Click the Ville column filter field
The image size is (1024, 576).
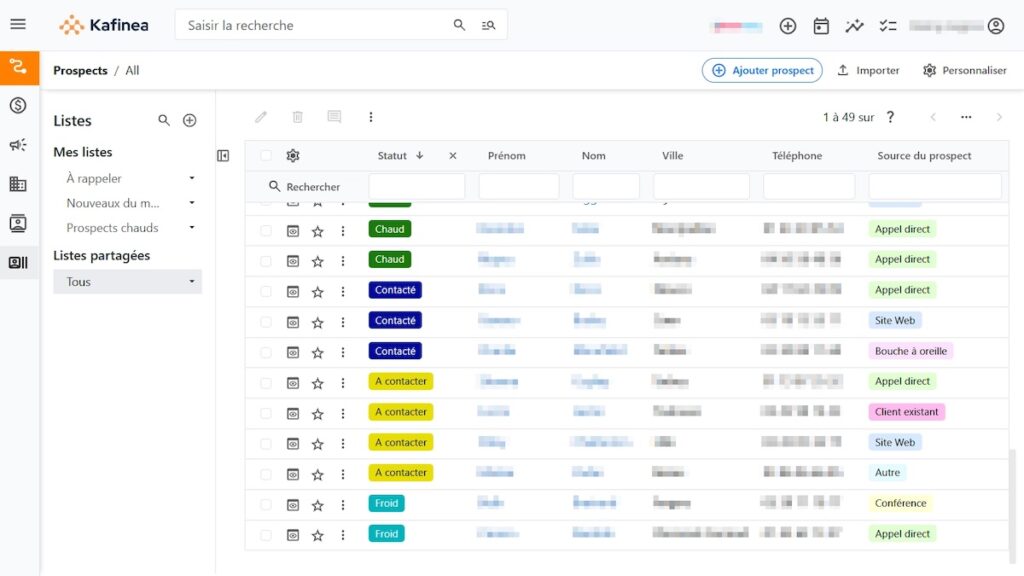(701, 187)
